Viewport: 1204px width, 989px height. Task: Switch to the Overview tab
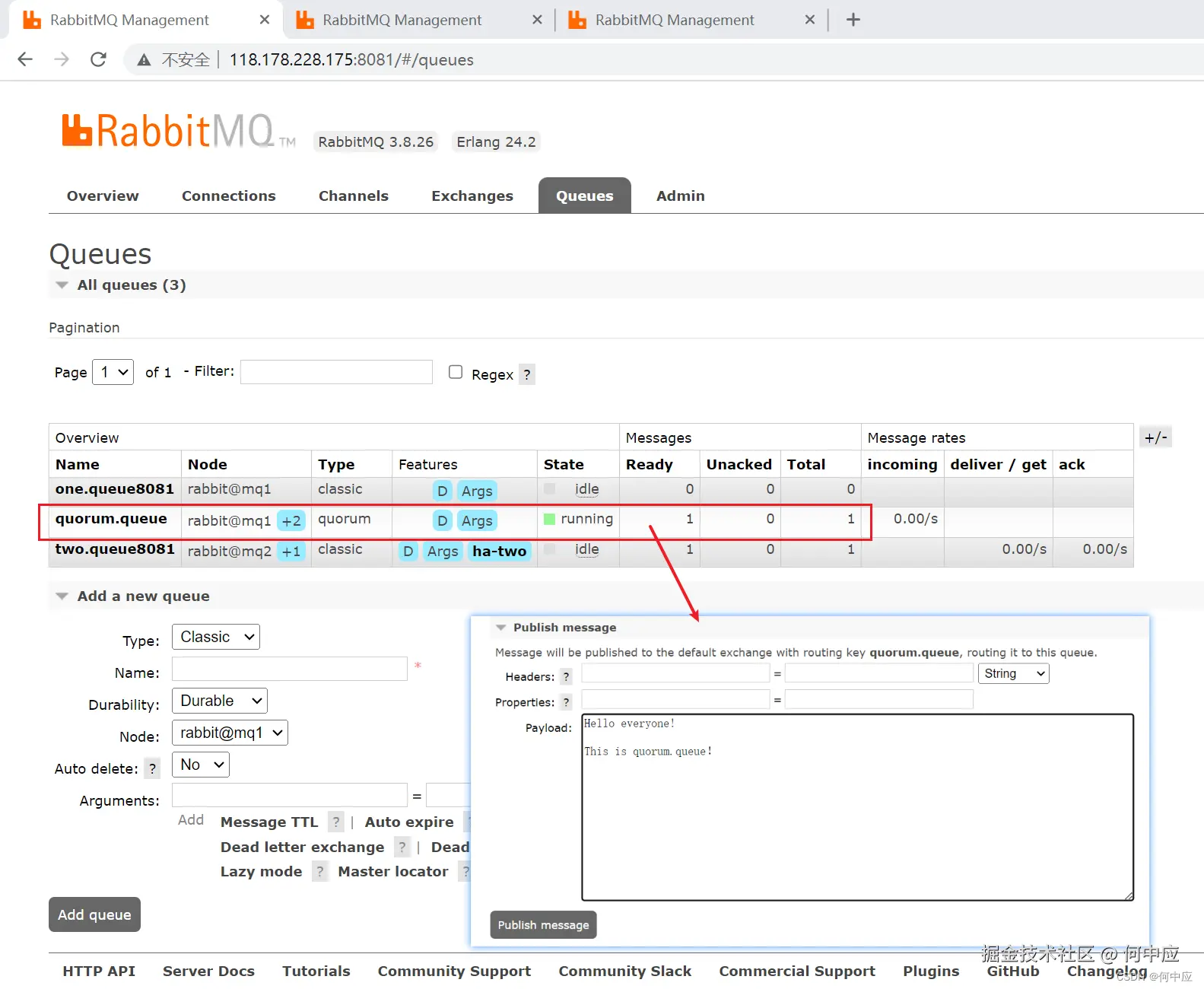pyautogui.click(x=103, y=196)
